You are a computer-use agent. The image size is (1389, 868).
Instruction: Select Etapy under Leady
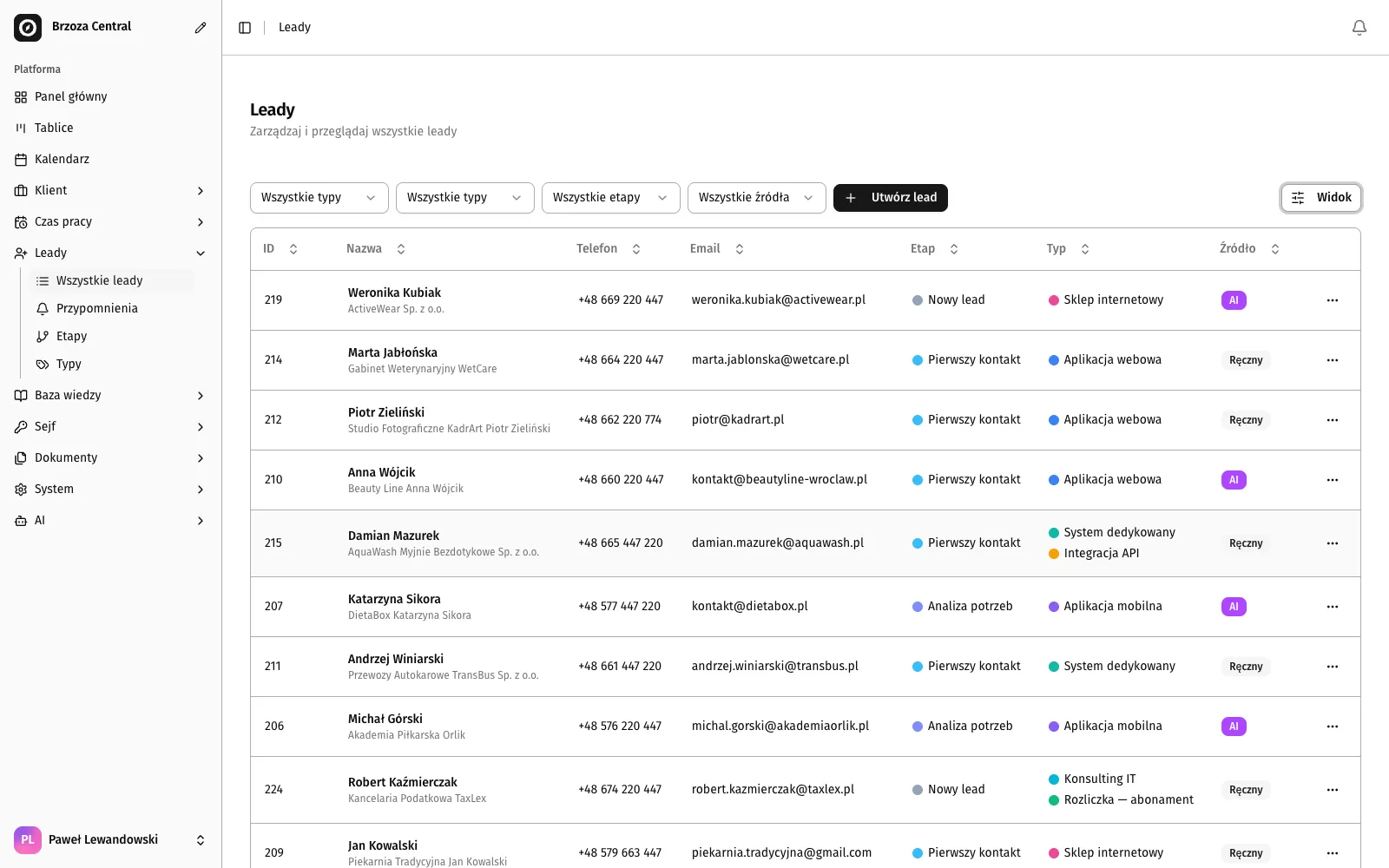pyautogui.click(x=111, y=337)
